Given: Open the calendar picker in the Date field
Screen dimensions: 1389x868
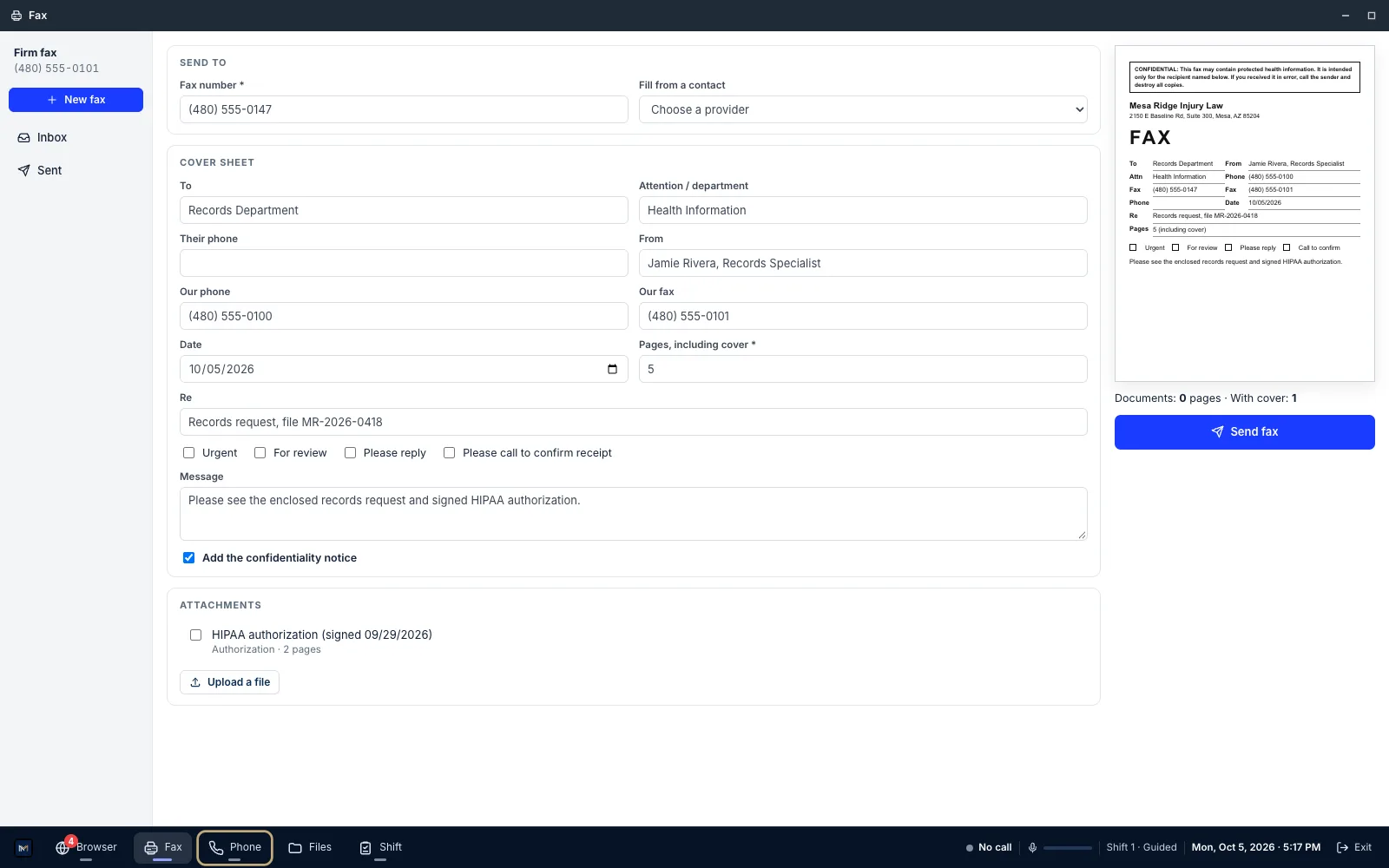Looking at the screenshot, I should (612, 369).
